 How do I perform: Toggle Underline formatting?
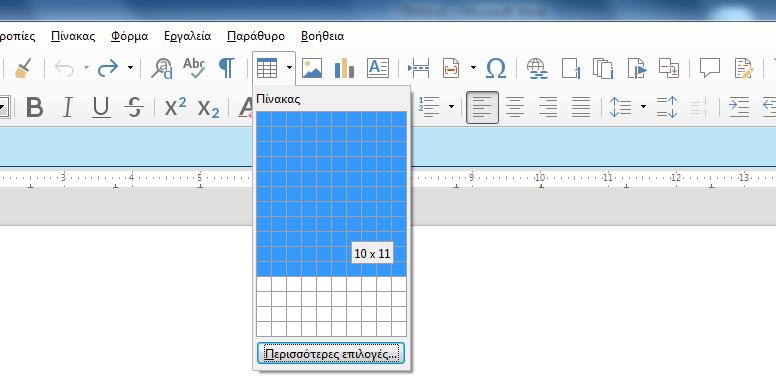tap(101, 107)
